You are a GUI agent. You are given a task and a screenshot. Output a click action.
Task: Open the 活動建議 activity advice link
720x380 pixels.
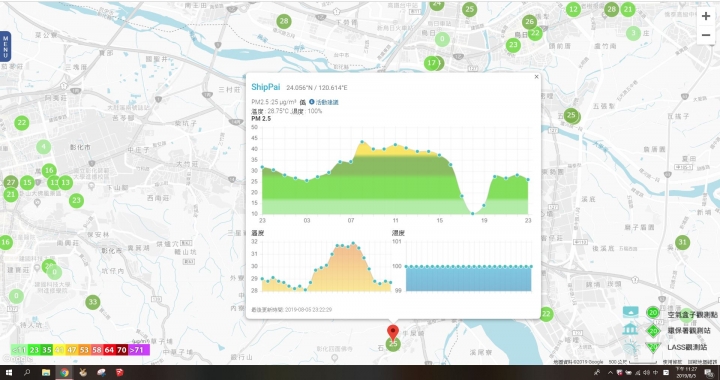(x=324, y=102)
